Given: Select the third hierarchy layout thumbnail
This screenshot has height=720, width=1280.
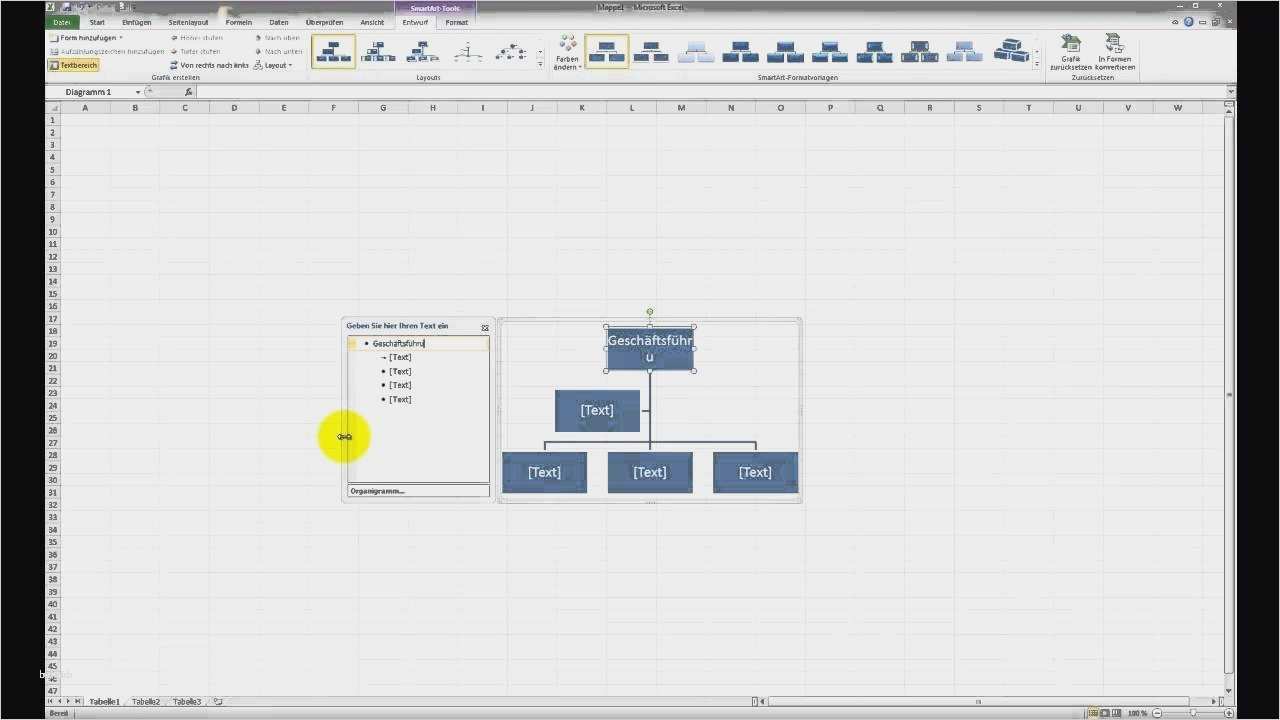Looking at the screenshot, I should pos(422,52).
